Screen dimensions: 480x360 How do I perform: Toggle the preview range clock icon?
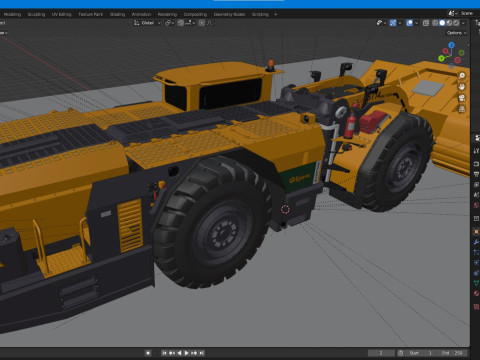coord(401,353)
